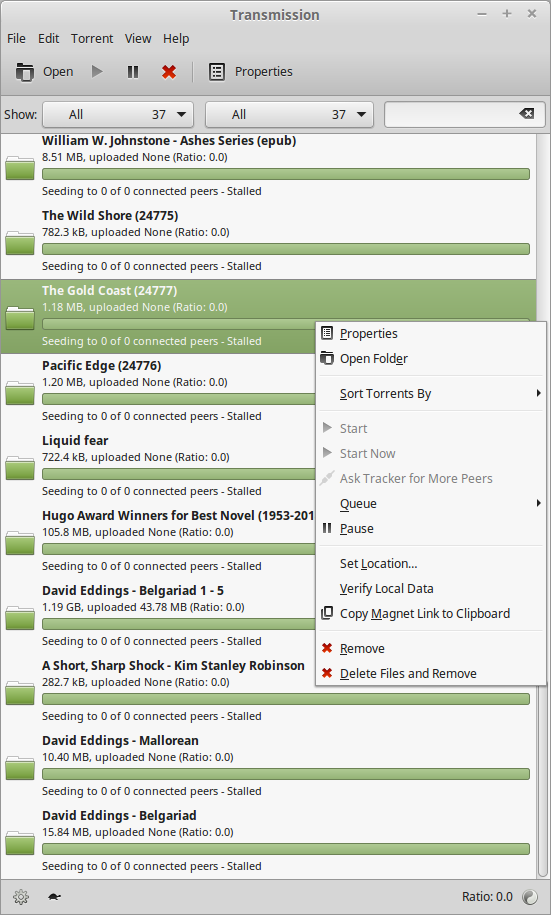Image resolution: width=551 pixels, height=915 pixels.
Task: Open the options gear icon in the status bar
Action: click(20, 896)
